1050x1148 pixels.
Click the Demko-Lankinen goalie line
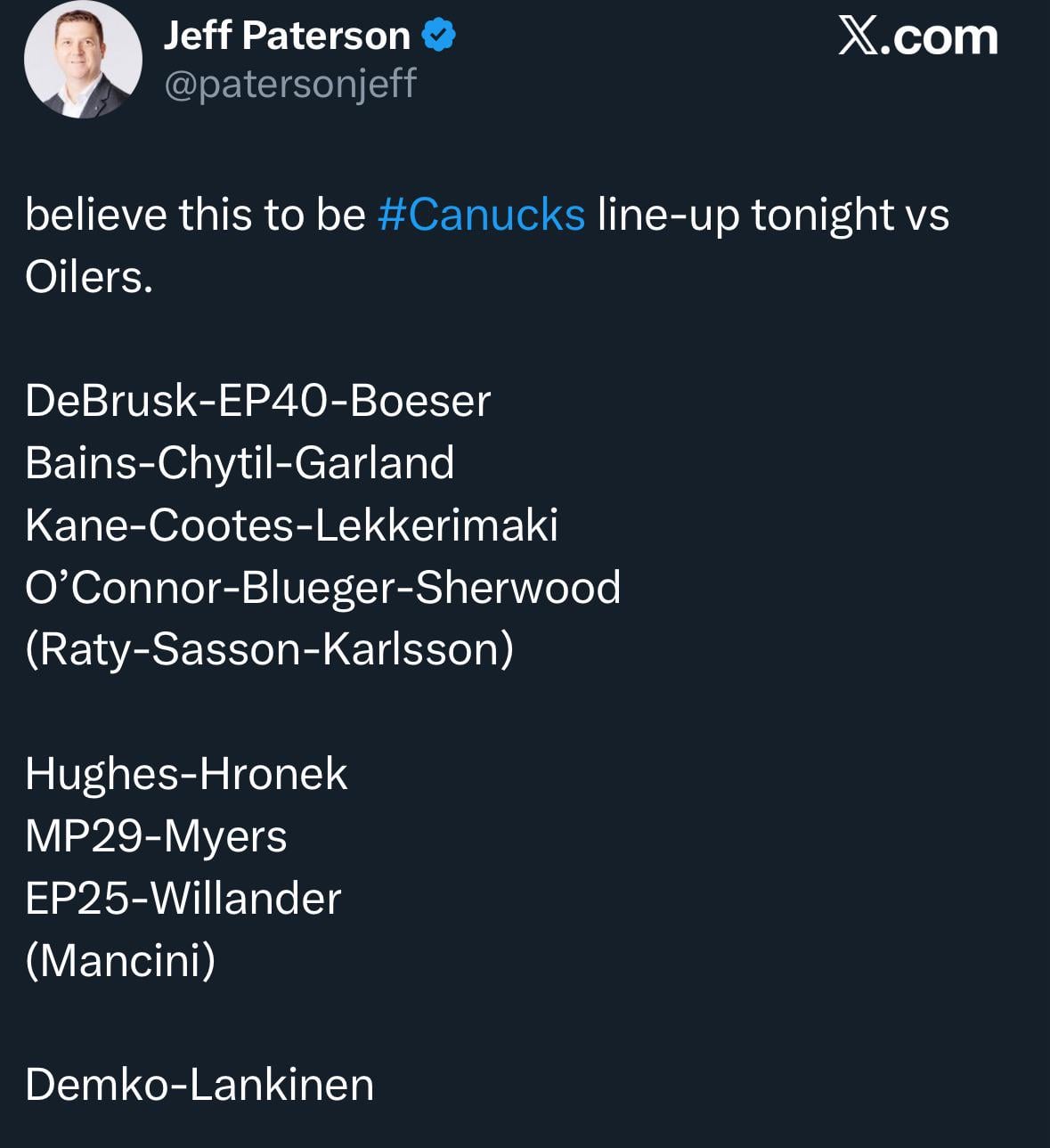point(199,1085)
